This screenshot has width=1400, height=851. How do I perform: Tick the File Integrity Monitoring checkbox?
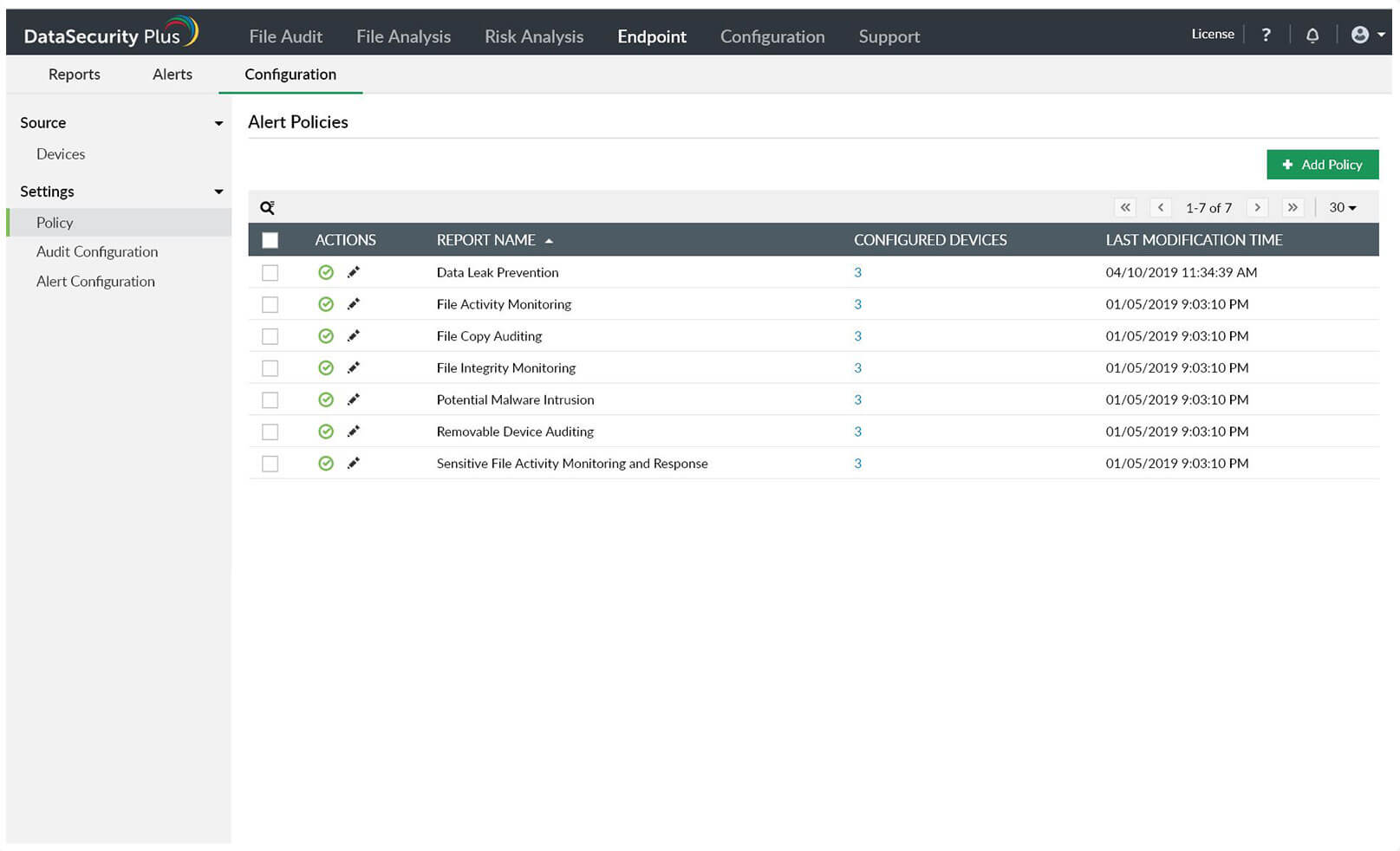(x=270, y=368)
